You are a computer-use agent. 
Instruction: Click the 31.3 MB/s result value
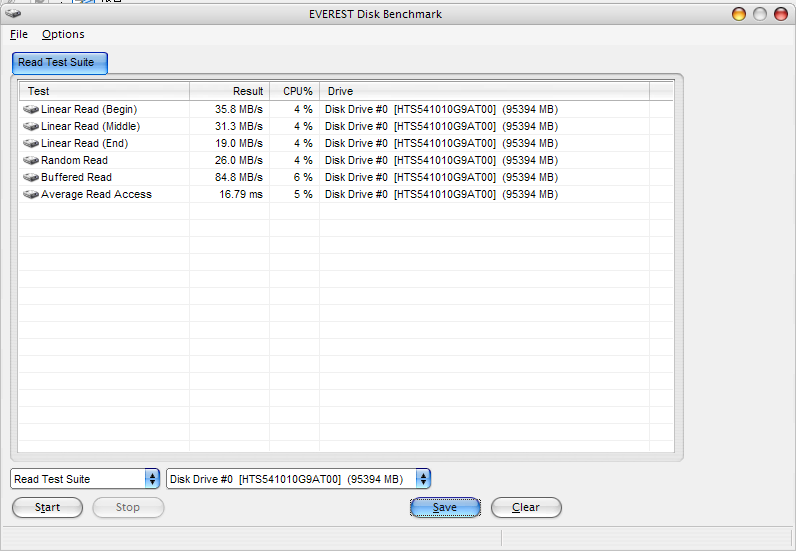pyautogui.click(x=239, y=126)
